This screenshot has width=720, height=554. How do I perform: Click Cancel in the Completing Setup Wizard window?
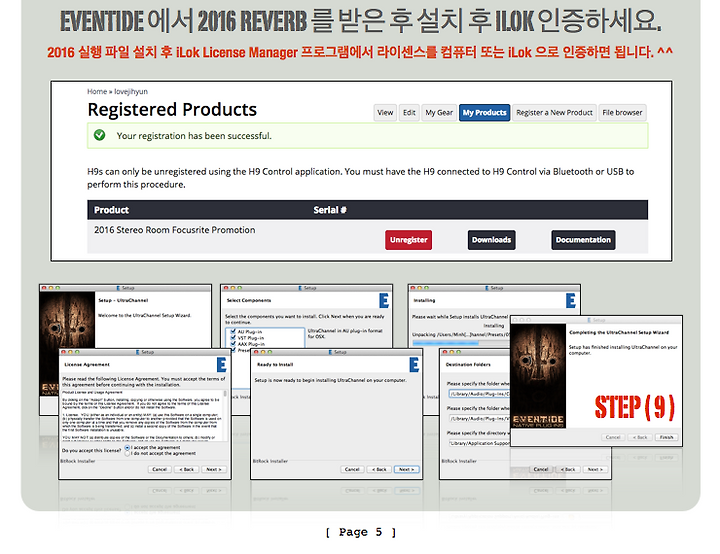click(613, 437)
